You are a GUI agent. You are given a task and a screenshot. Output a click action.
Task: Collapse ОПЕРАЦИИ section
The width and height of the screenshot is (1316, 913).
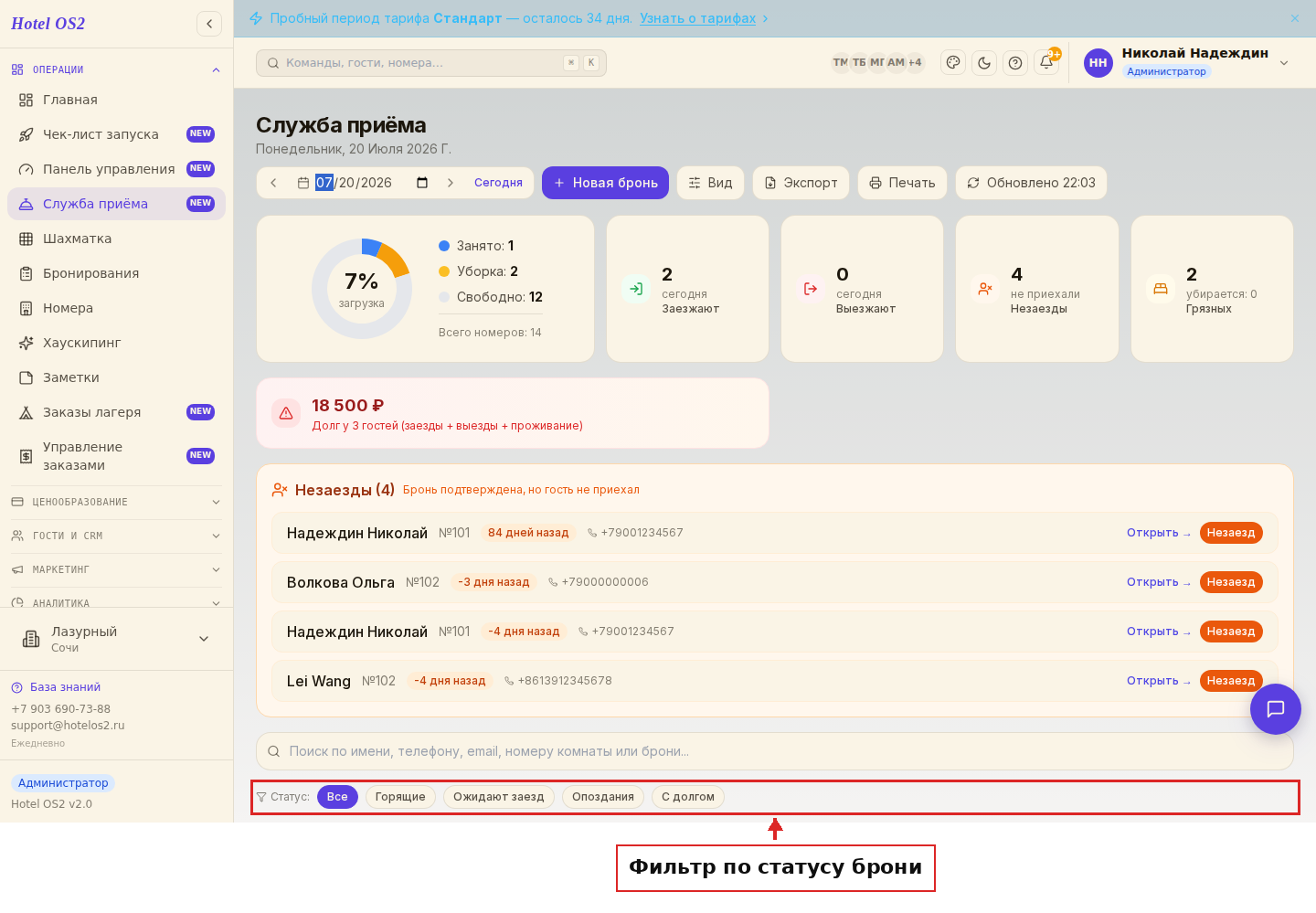[116, 69]
